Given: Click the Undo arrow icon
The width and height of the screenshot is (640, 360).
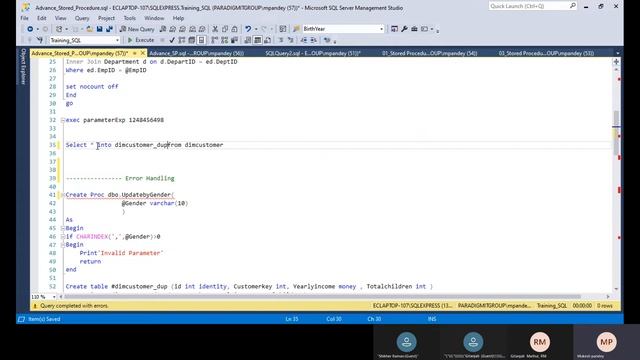Looking at the screenshot, I should [x=248, y=29].
